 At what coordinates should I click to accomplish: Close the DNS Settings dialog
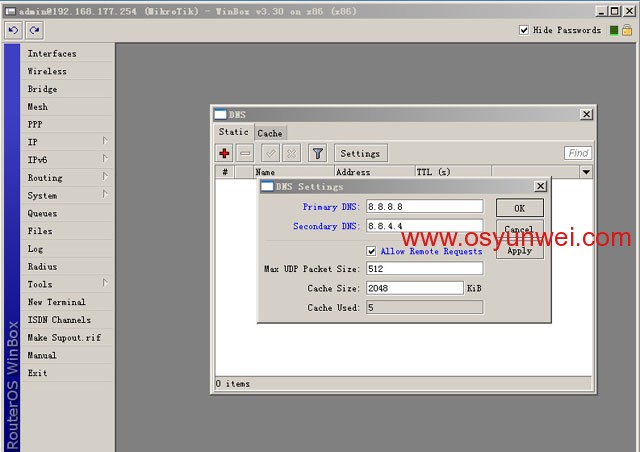pyautogui.click(x=540, y=186)
